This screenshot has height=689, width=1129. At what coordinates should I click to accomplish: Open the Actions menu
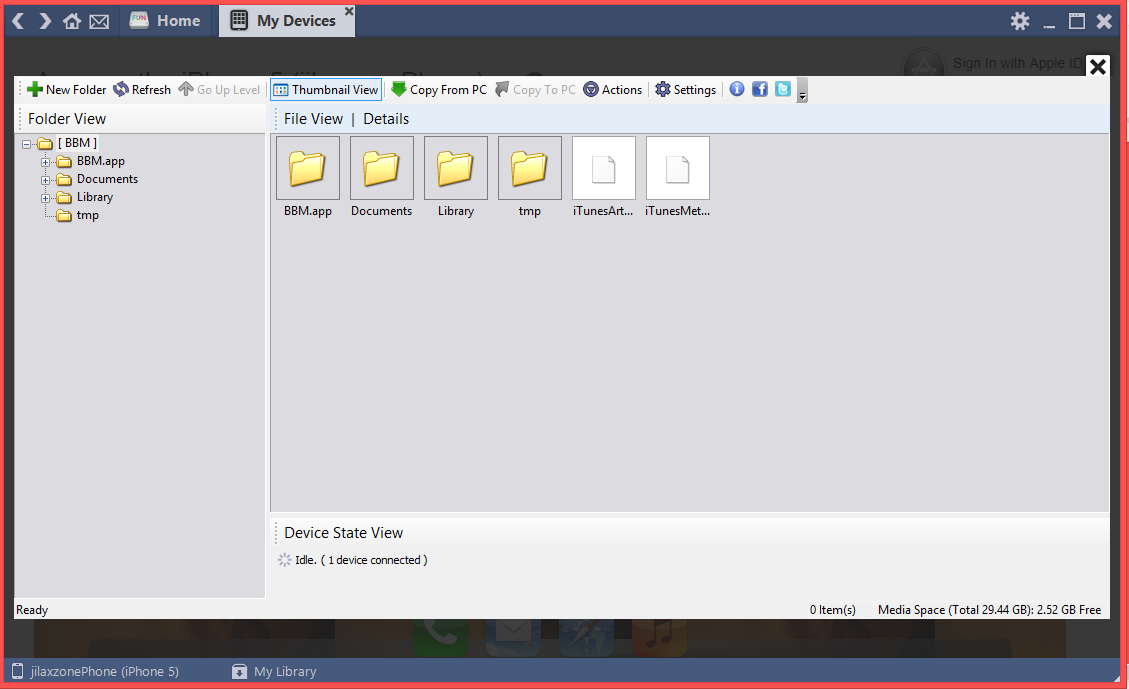pos(613,89)
